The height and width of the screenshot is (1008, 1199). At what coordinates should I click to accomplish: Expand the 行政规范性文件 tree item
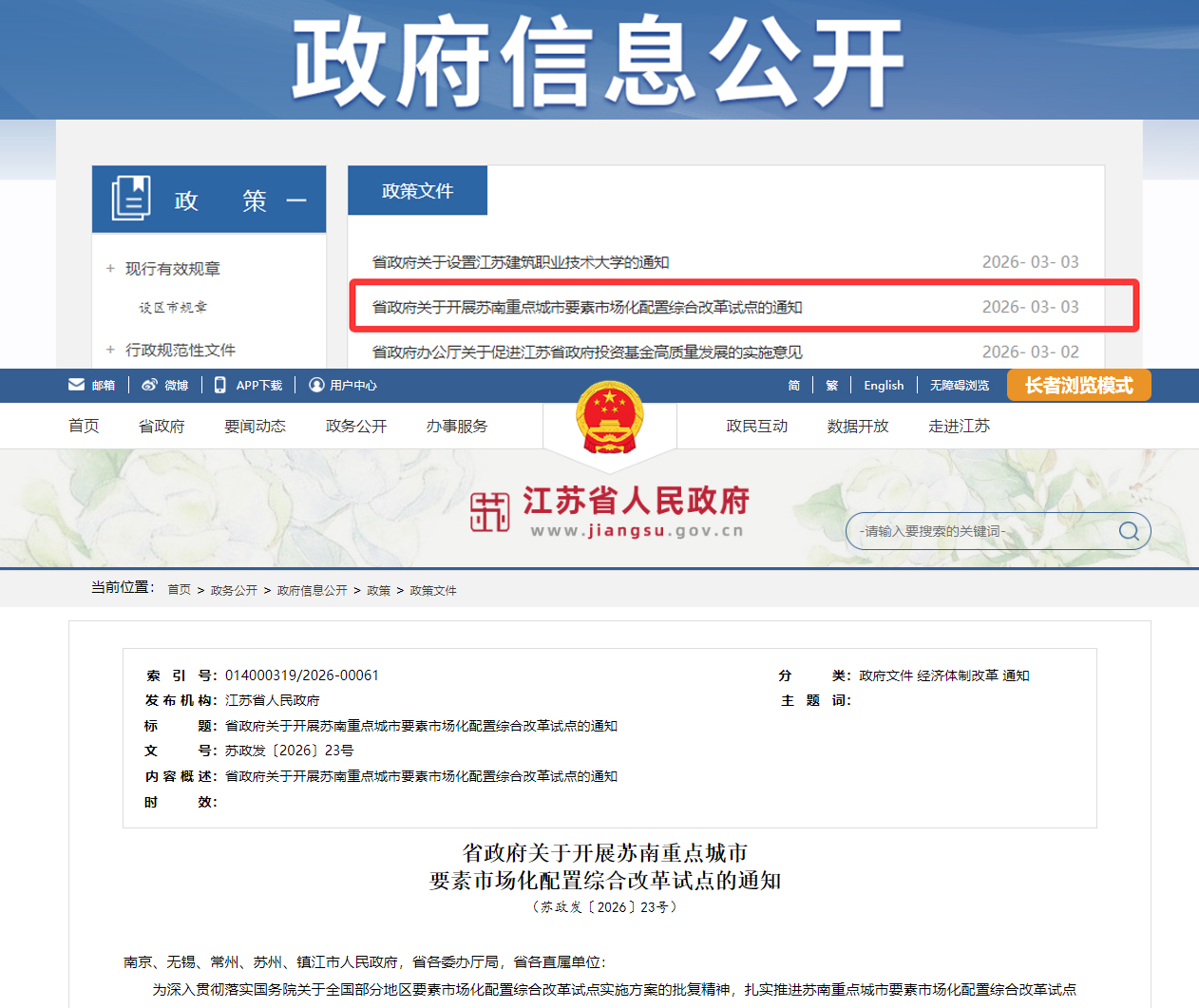tap(110, 350)
